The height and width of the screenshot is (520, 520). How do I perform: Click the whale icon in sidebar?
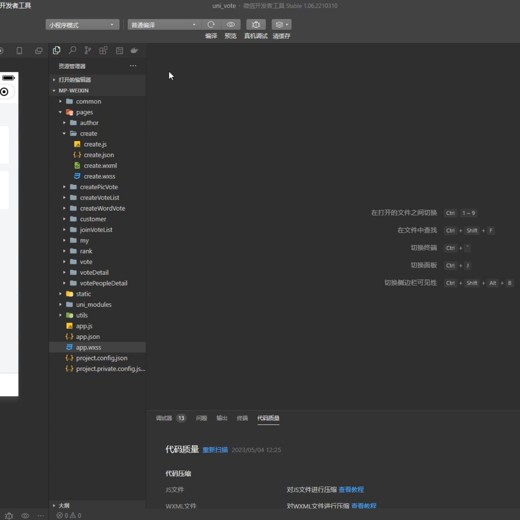[134, 50]
